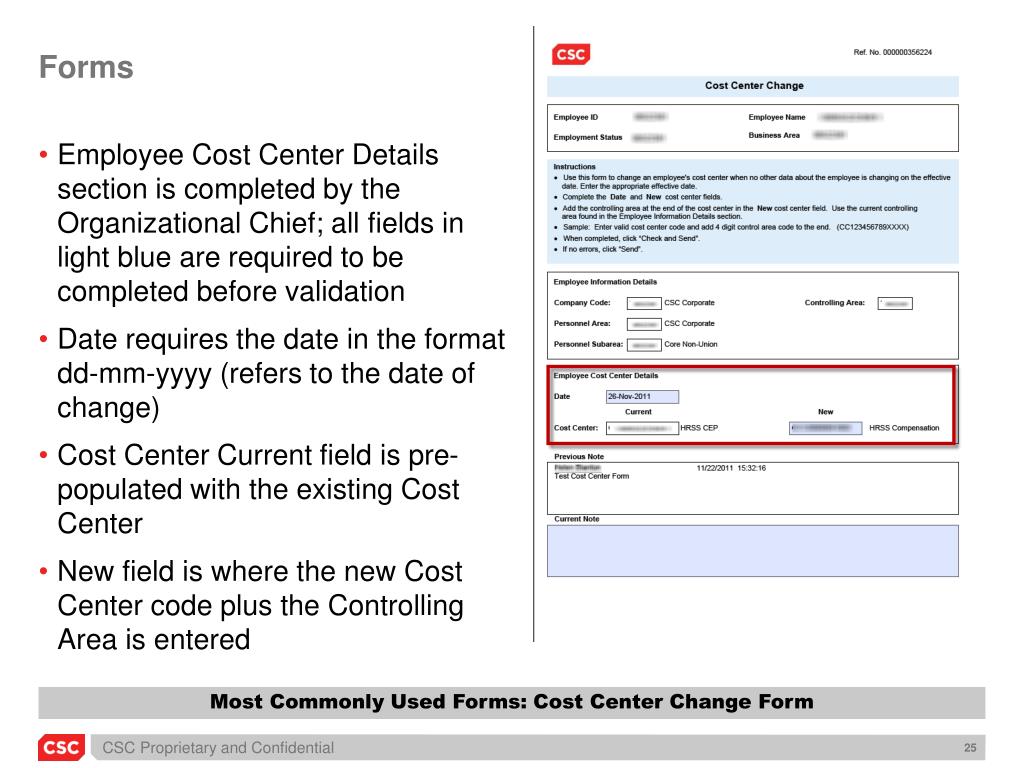This screenshot has height=768, width=1024.
Task: Click the Controlling Area input box
Action: 895,304
